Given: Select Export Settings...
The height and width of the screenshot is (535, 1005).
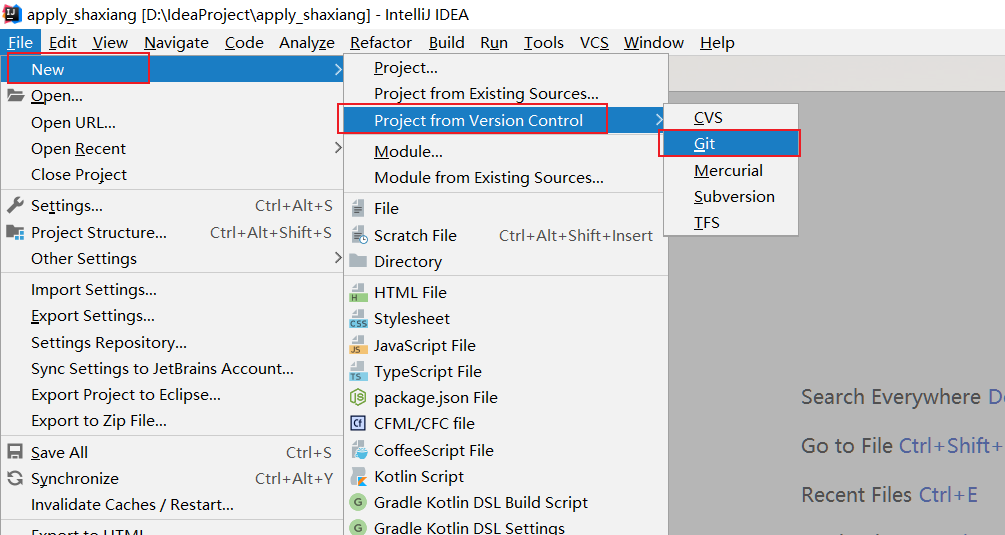Looking at the screenshot, I should 172,316.
